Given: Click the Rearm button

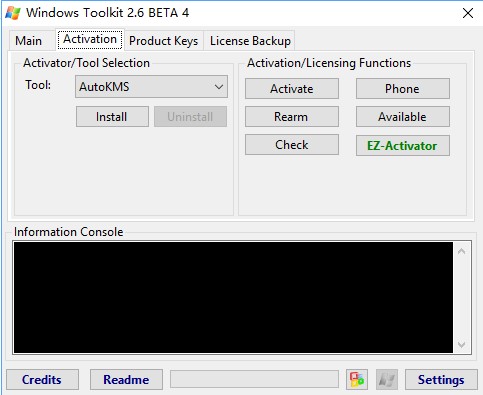Looking at the screenshot, I should coord(292,117).
